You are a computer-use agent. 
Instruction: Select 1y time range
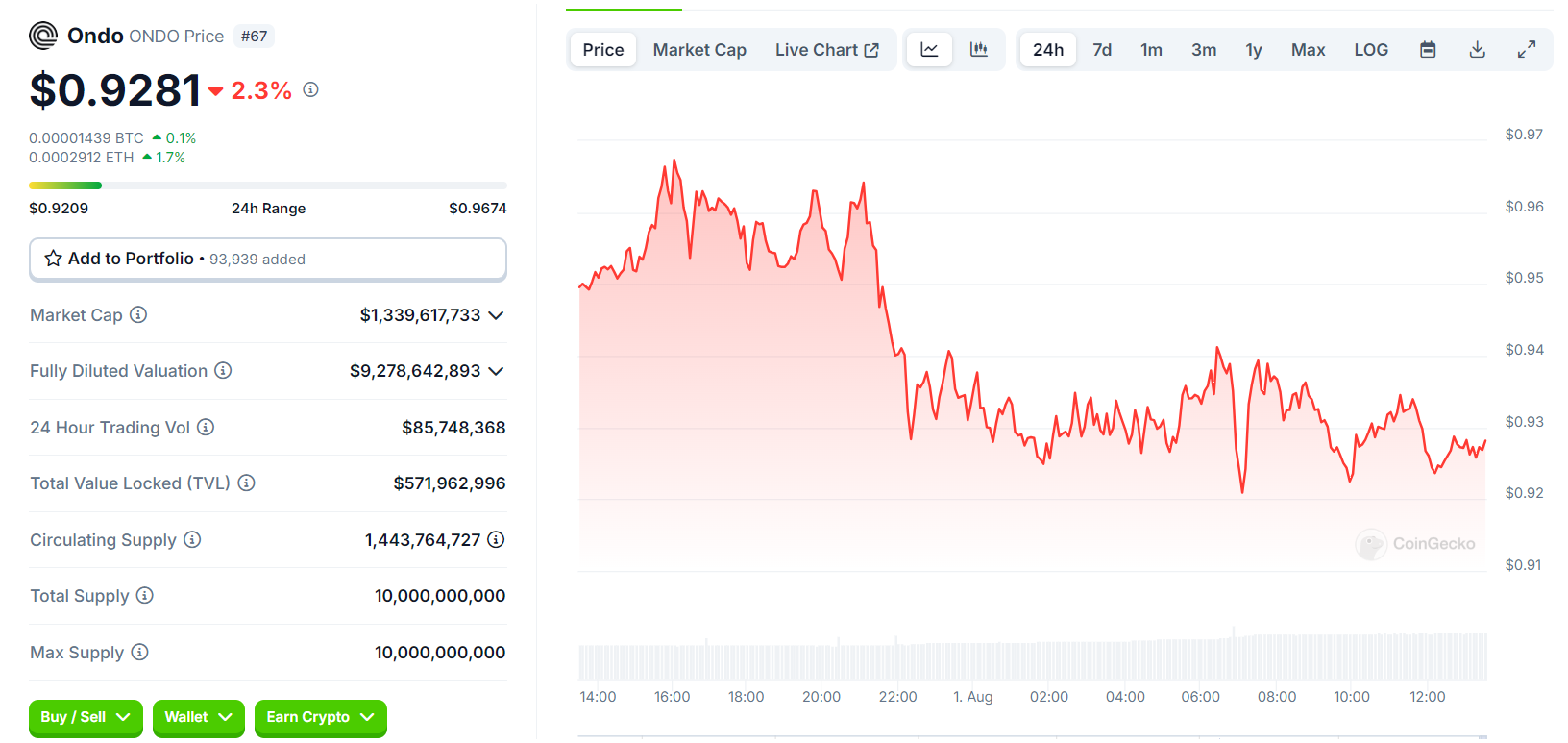pyautogui.click(x=1254, y=50)
